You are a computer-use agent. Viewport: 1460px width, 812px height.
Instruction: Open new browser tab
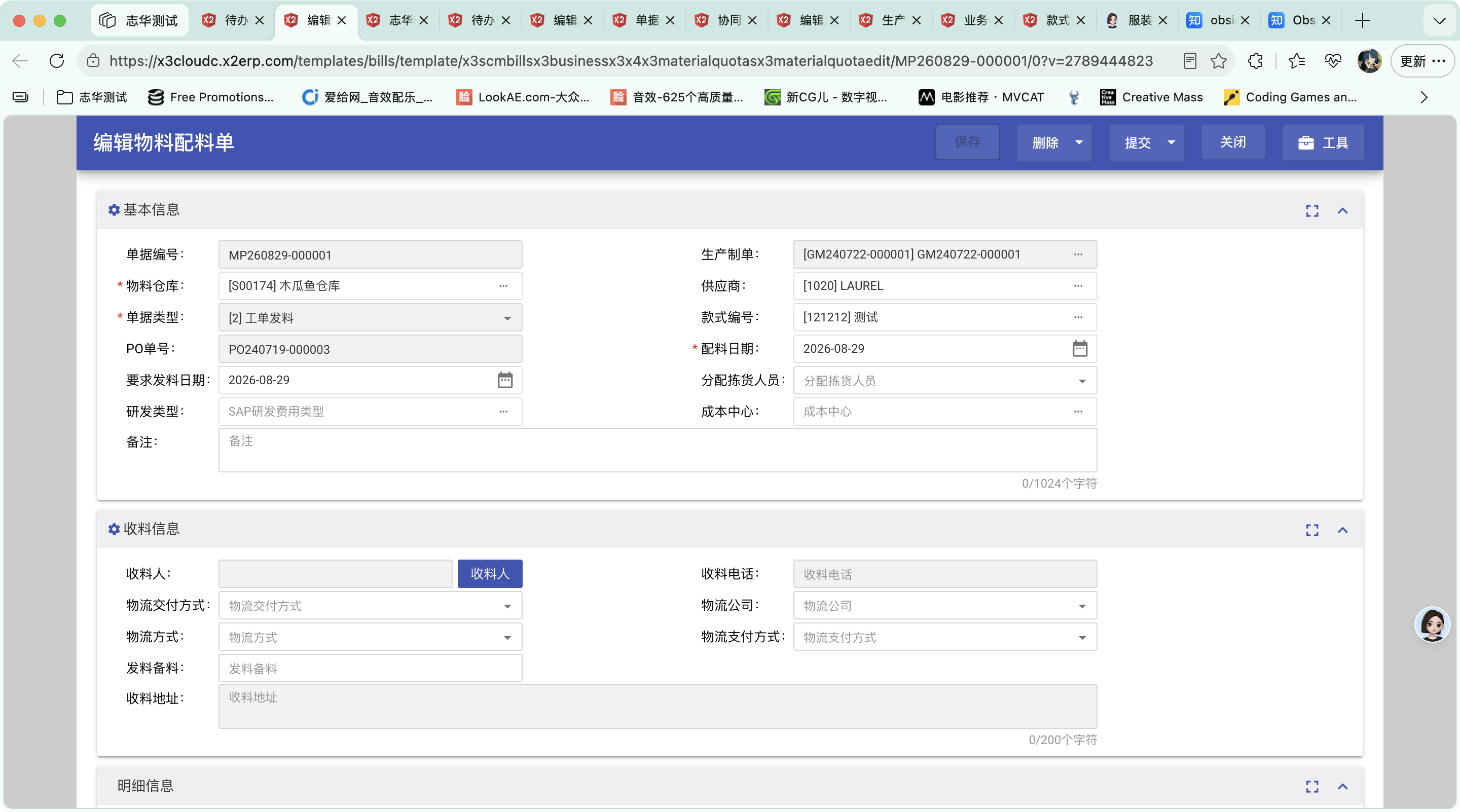point(1363,20)
